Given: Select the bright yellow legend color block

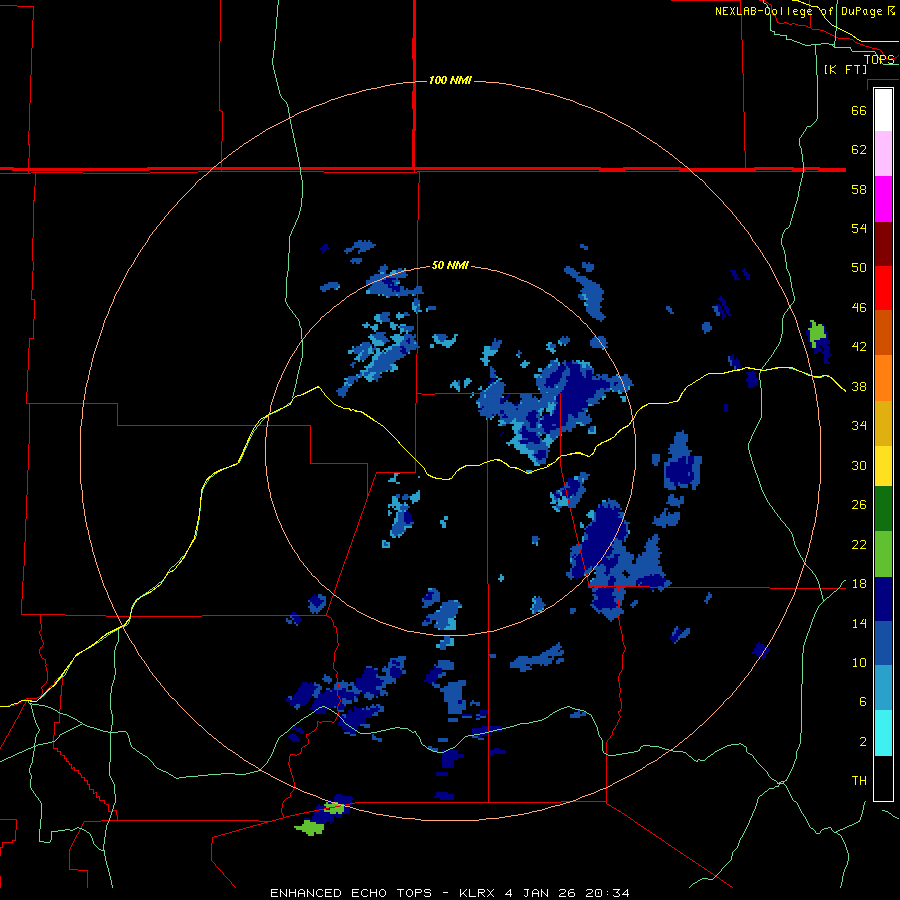Looking at the screenshot, I should 883,466.
